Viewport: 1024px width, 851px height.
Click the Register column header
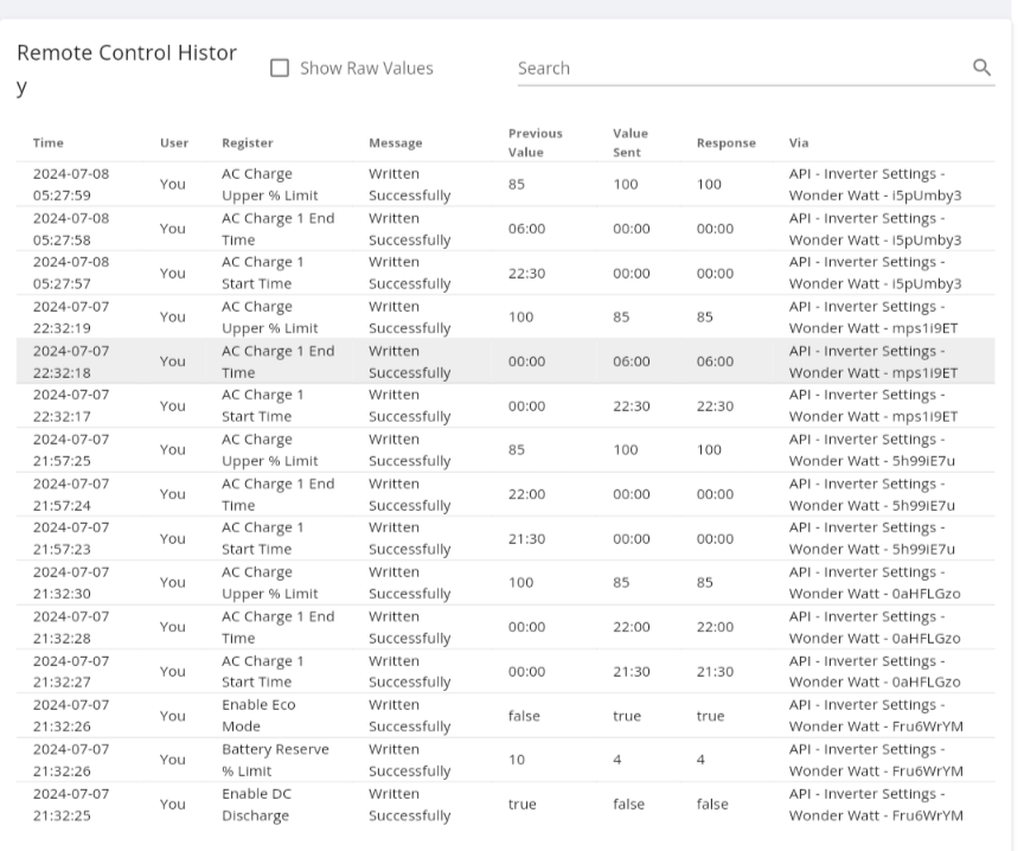pyautogui.click(x=247, y=143)
